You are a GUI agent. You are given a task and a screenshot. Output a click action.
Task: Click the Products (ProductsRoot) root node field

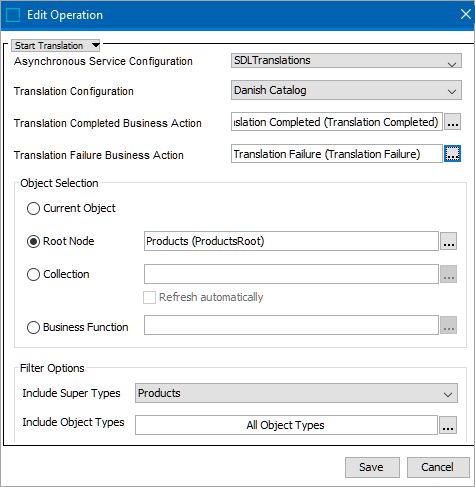click(291, 241)
